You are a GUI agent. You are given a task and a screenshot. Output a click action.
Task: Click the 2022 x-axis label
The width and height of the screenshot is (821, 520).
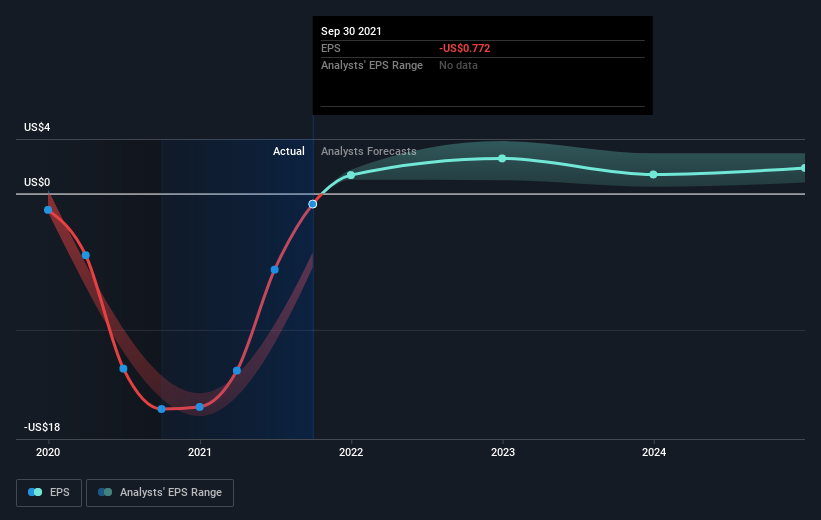click(x=351, y=452)
